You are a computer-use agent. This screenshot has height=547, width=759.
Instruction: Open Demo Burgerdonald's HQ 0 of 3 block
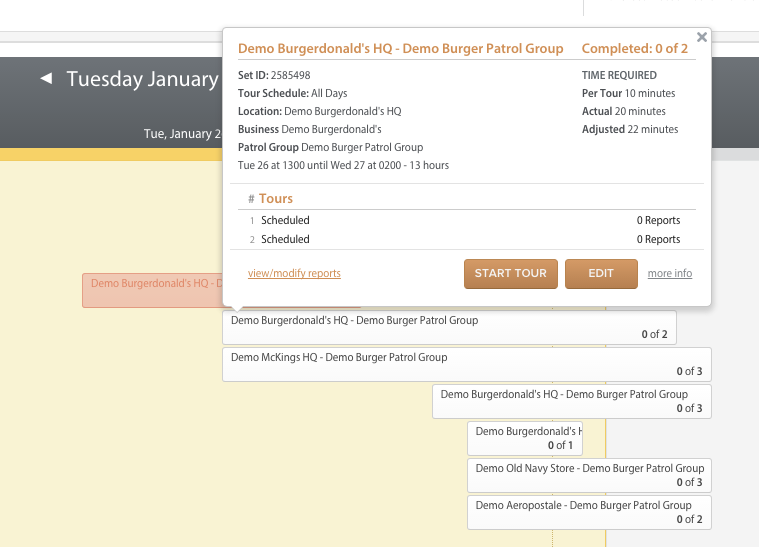[x=572, y=401]
